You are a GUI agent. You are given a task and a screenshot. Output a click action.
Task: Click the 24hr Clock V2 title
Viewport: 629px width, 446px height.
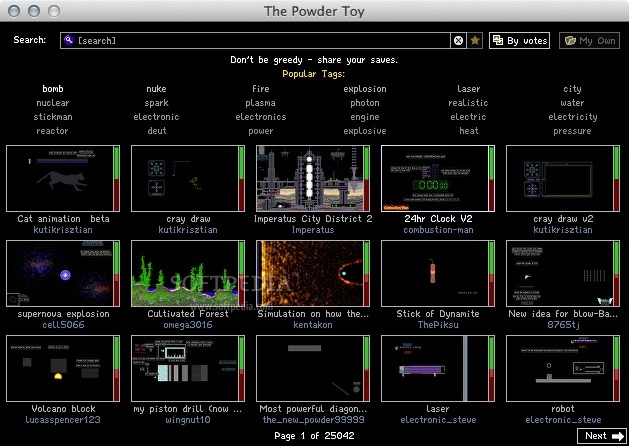coord(438,219)
